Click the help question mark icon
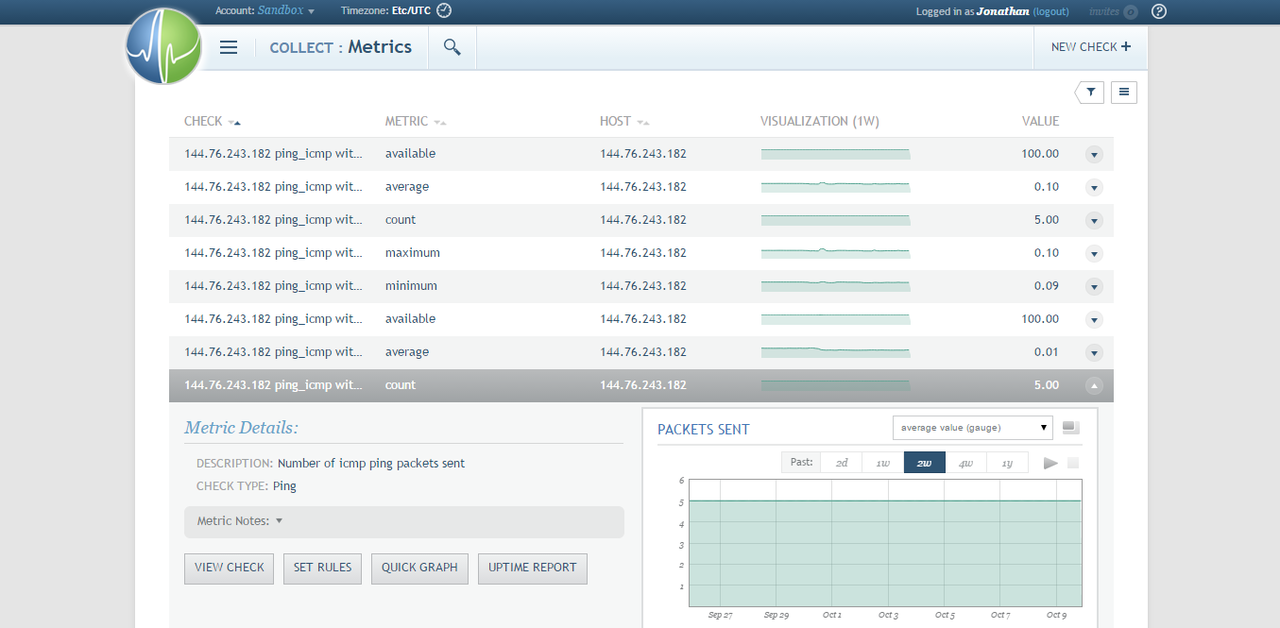The image size is (1280, 628). (1159, 12)
